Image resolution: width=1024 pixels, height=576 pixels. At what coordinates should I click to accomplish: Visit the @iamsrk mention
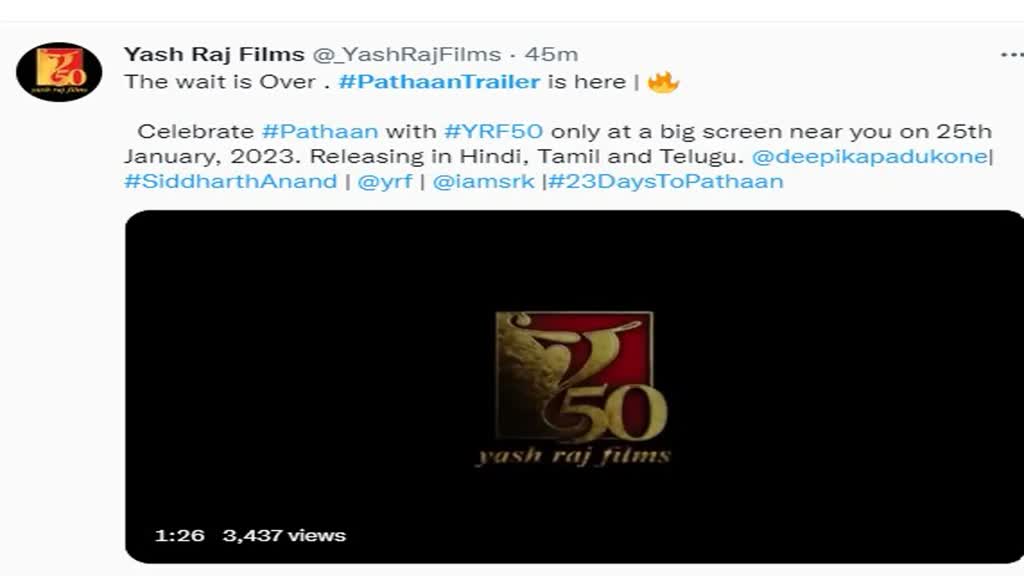(x=483, y=181)
